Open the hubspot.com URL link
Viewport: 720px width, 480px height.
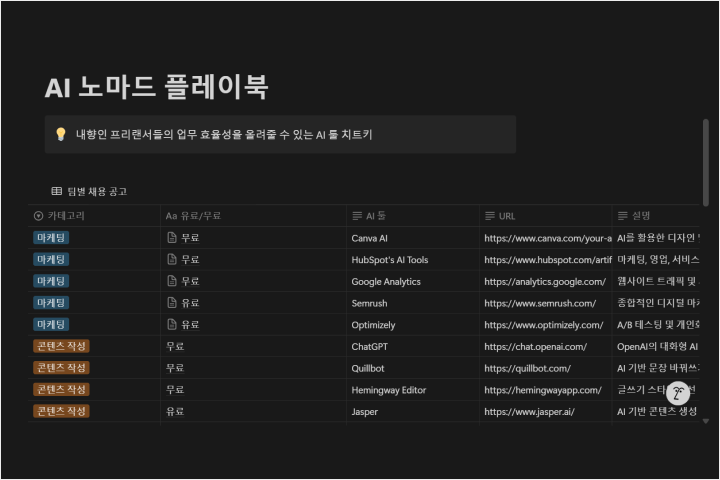pyautogui.click(x=548, y=260)
